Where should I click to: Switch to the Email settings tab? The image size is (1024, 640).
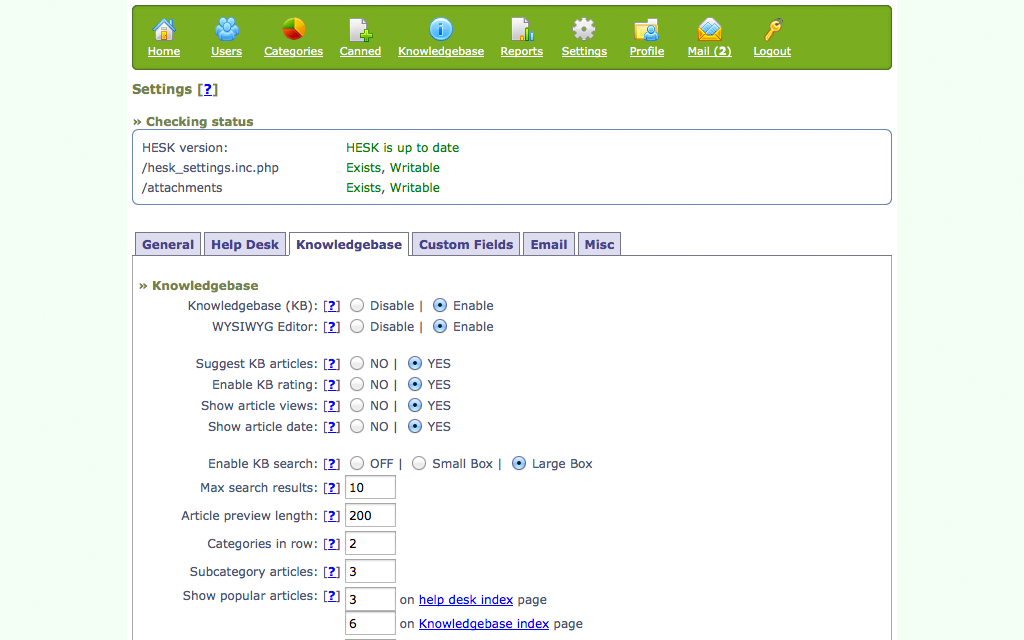(548, 245)
